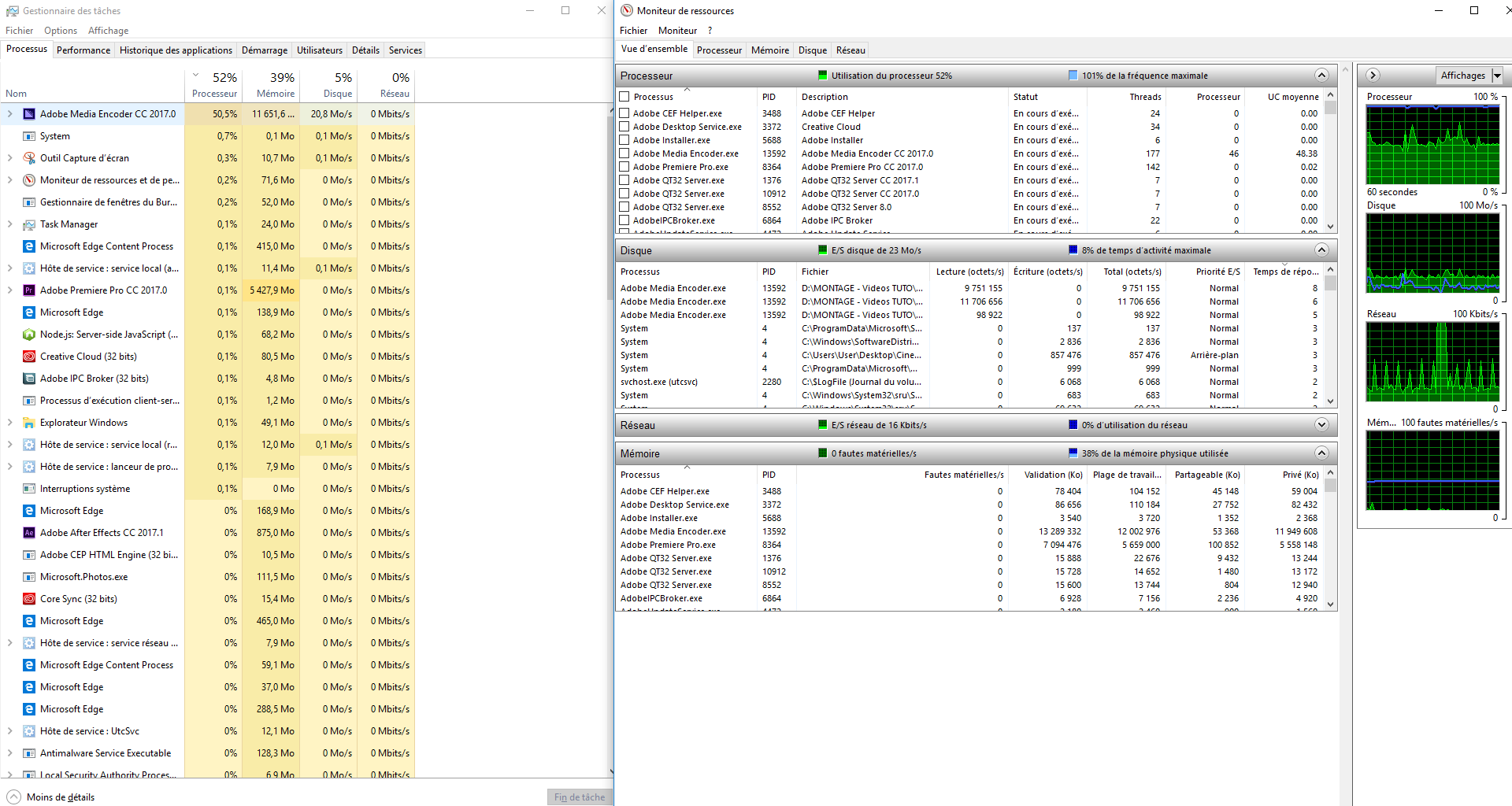Click Gestionnaire de fenêtres du Bureau icon
This screenshot has width=1512, height=806.
coord(29,202)
